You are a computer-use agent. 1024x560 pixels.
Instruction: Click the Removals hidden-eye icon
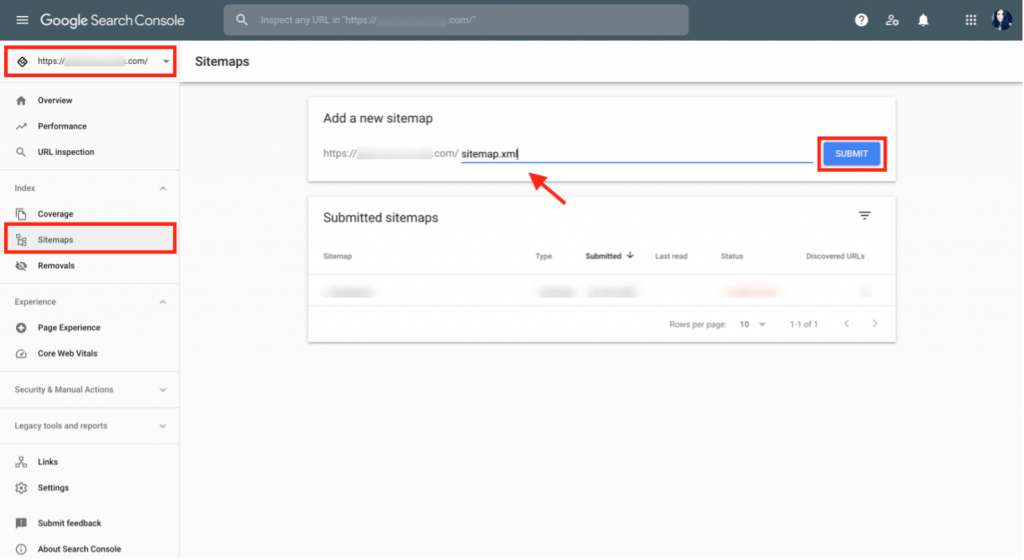point(21,266)
